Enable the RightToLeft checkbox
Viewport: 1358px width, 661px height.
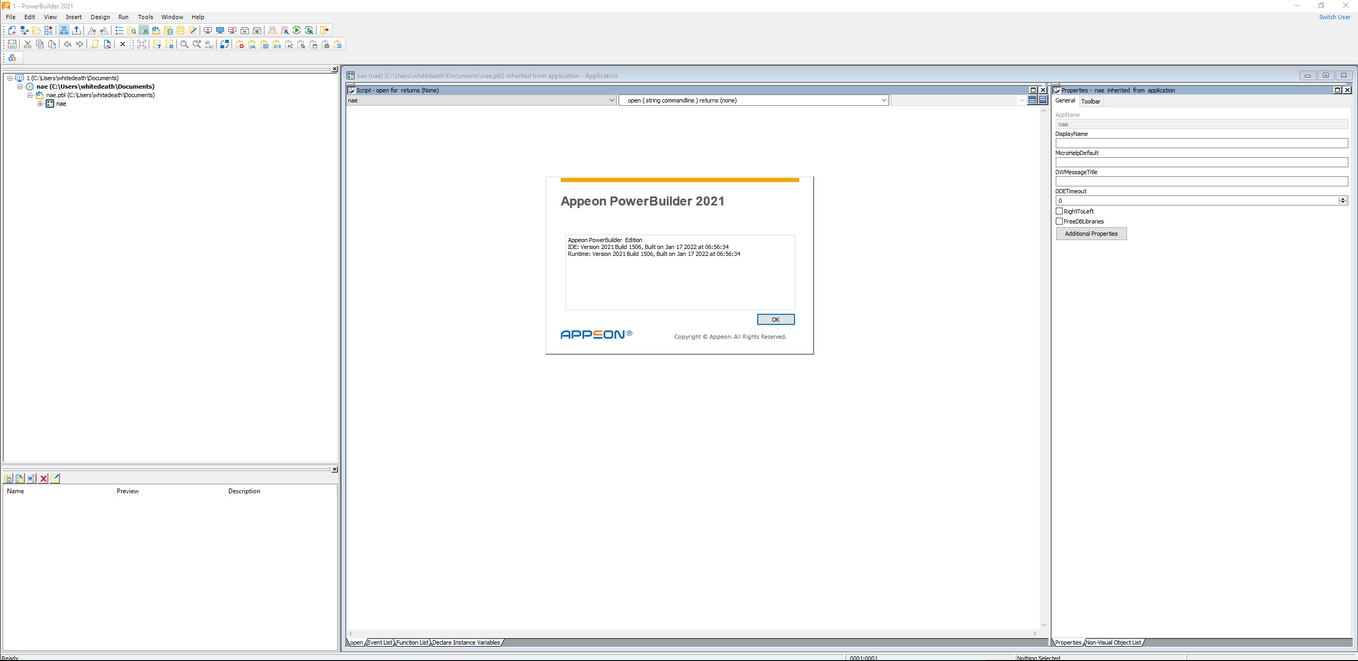(1059, 211)
